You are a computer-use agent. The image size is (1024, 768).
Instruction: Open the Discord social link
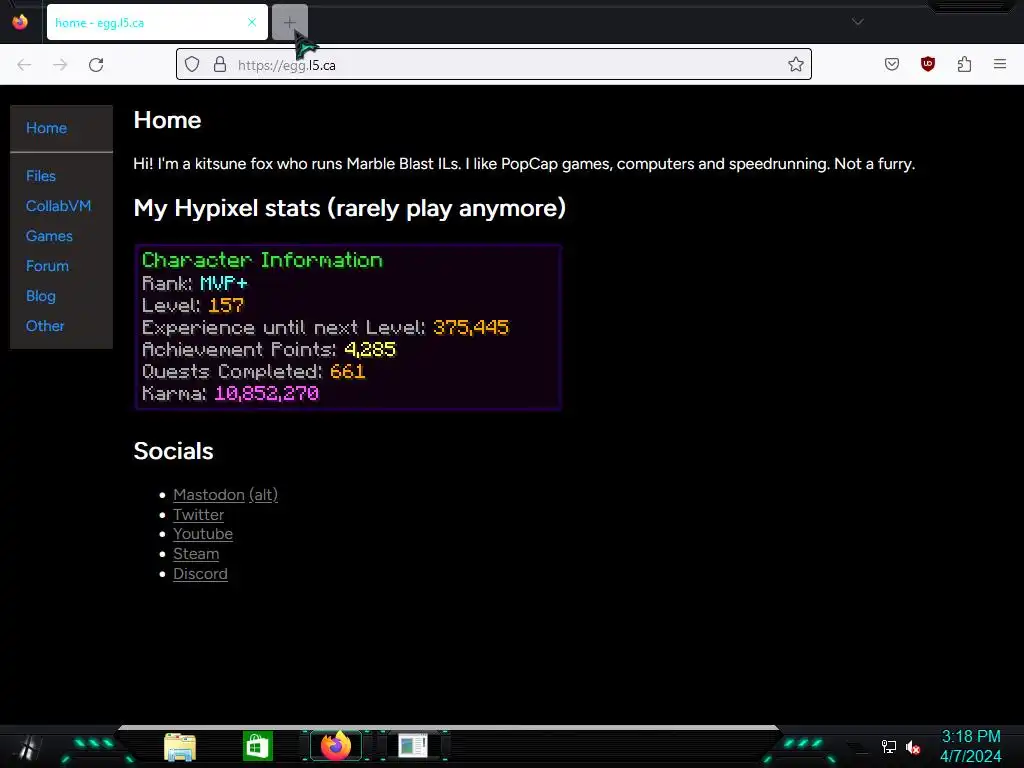[200, 573]
